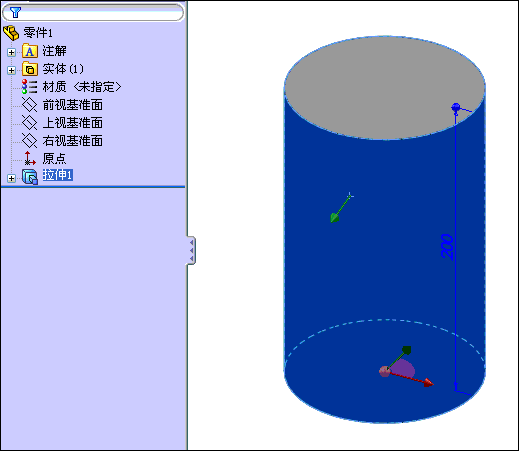Click the 原点 origin icon
519x451 pixels.
point(29,158)
